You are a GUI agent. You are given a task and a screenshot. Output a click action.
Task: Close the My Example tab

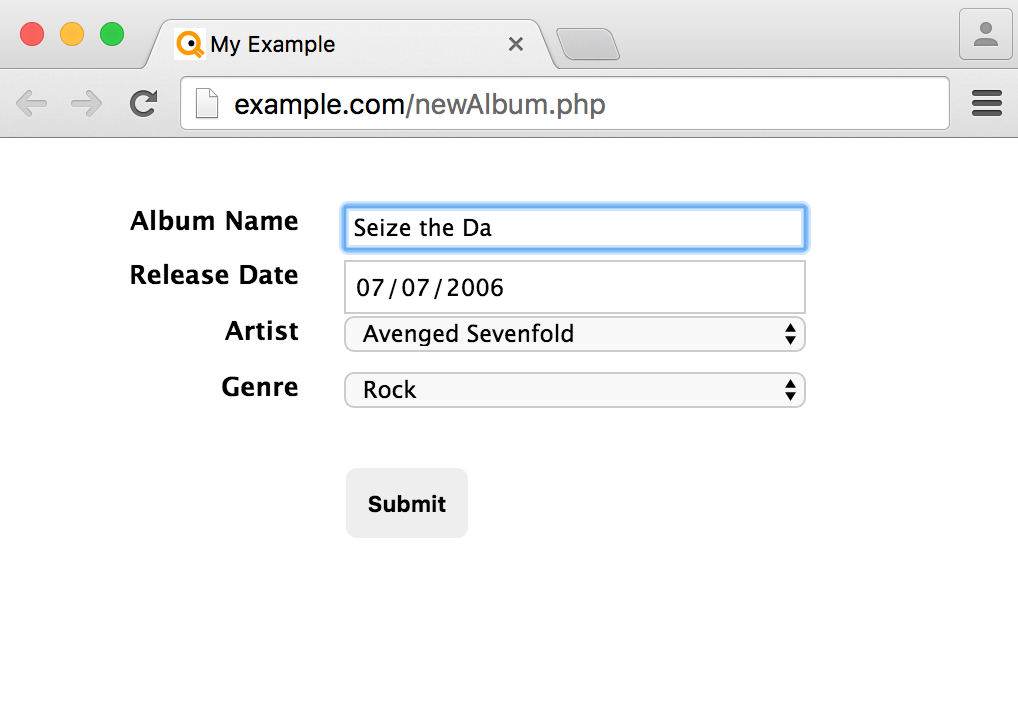click(516, 44)
